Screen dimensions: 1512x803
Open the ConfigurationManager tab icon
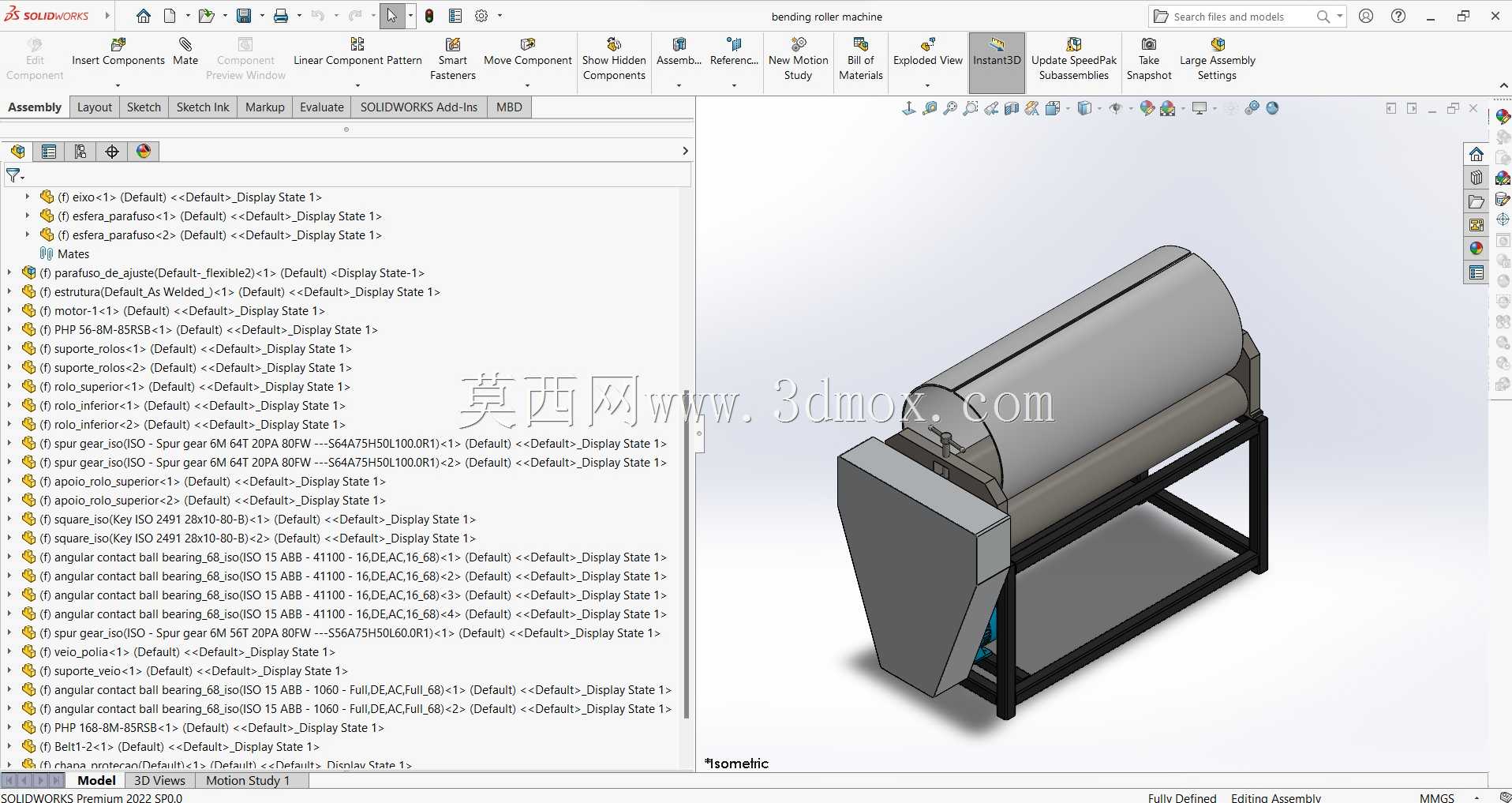coord(80,152)
